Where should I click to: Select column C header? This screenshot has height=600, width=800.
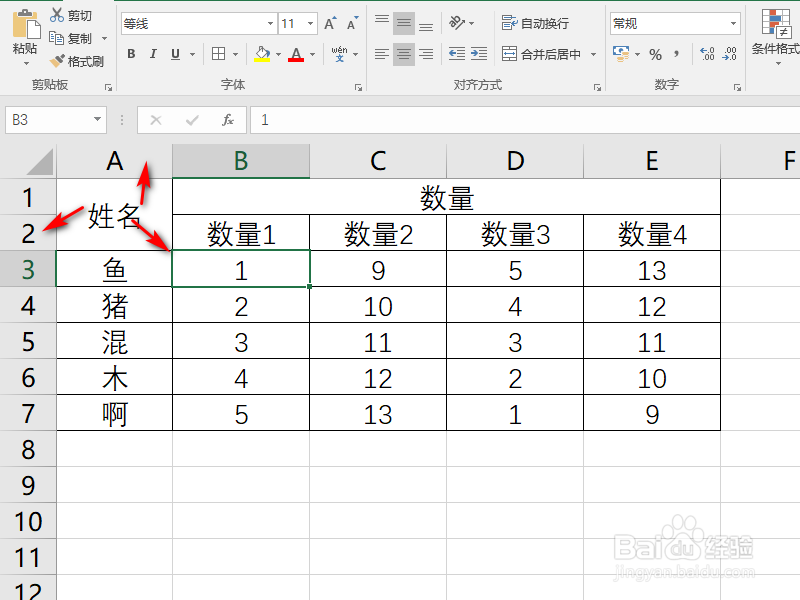[x=378, y=161]
